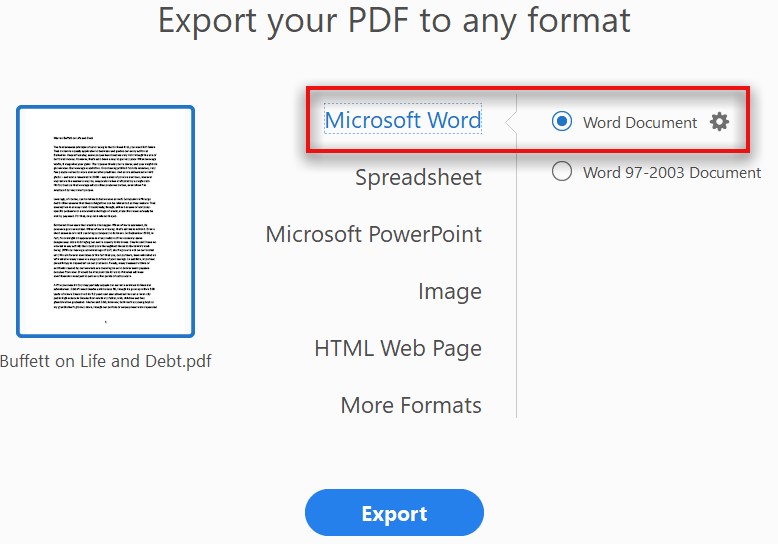This screenshot has width=778, height=544.
Task: Choose Microsoft Word export format
Action: click(403, 119)
